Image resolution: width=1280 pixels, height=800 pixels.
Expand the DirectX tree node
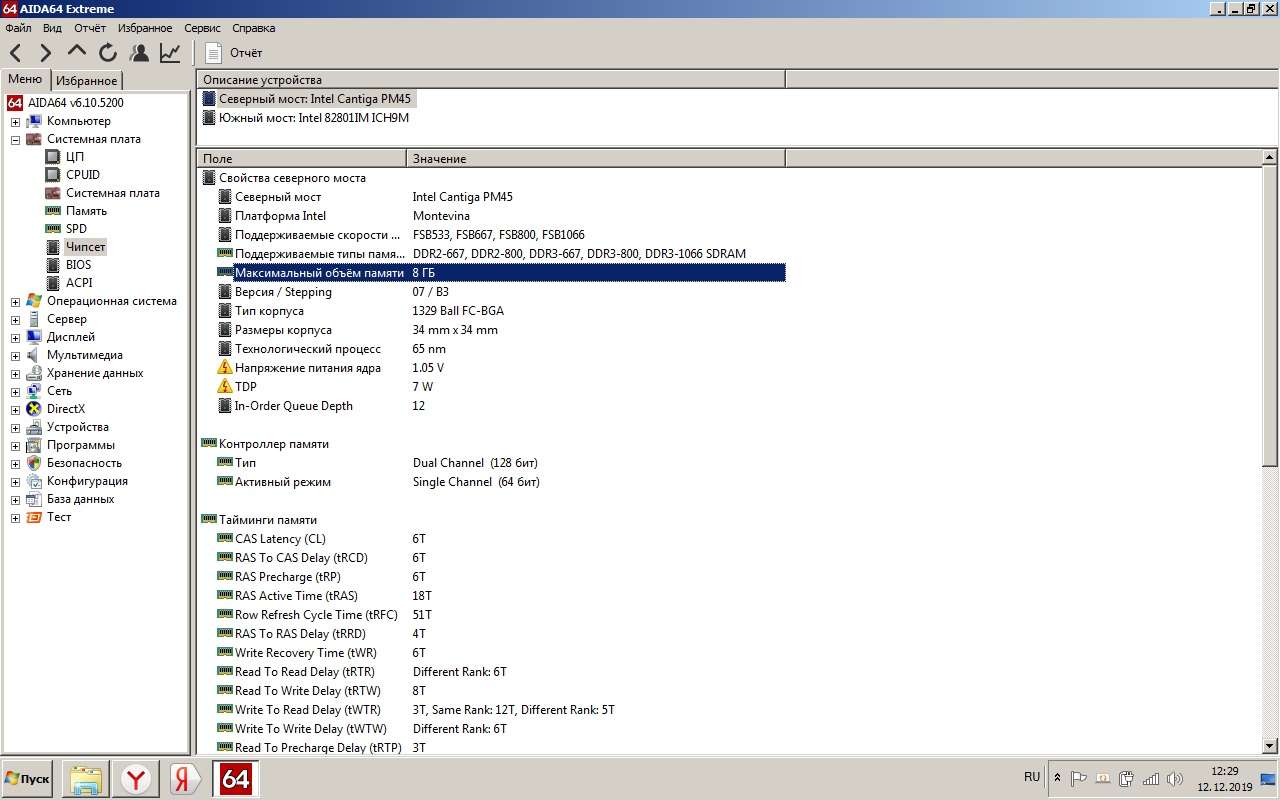15,410
